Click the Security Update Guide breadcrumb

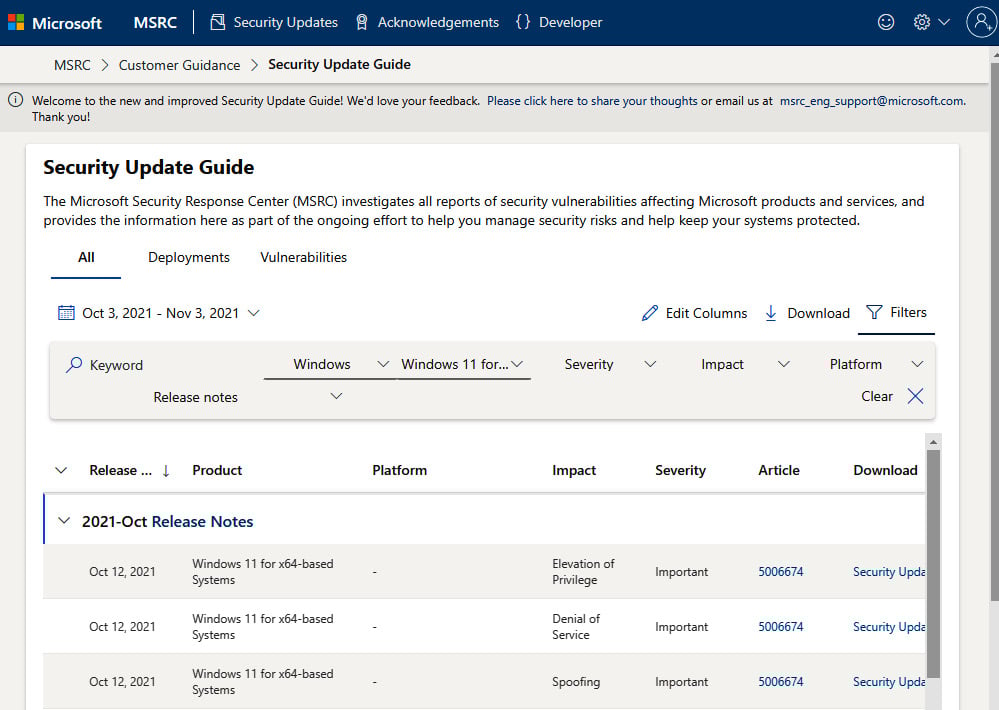(x=339, y=64)
